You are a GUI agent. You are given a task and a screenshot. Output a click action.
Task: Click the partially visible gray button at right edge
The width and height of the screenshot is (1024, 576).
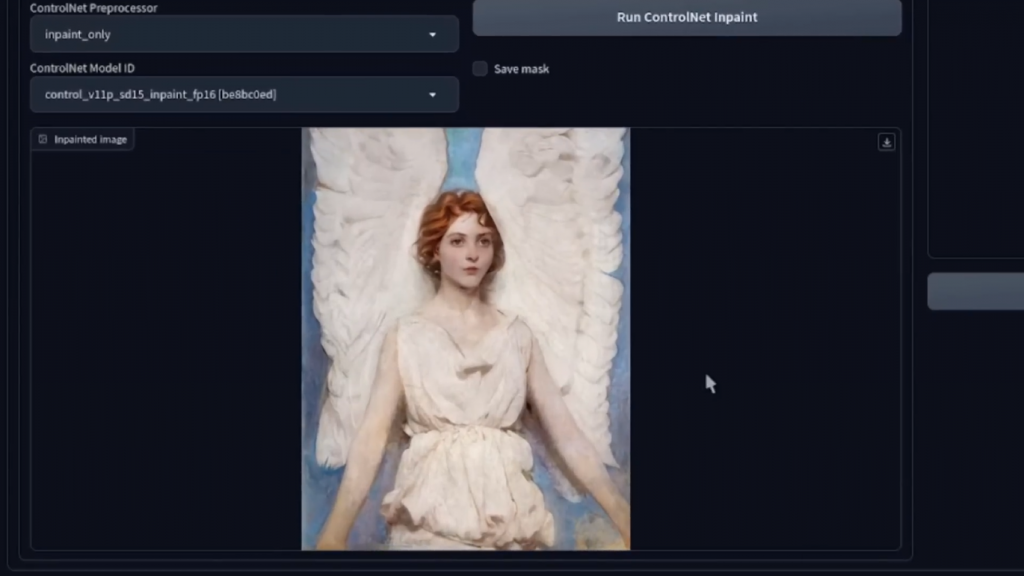[x=975, y=291]
